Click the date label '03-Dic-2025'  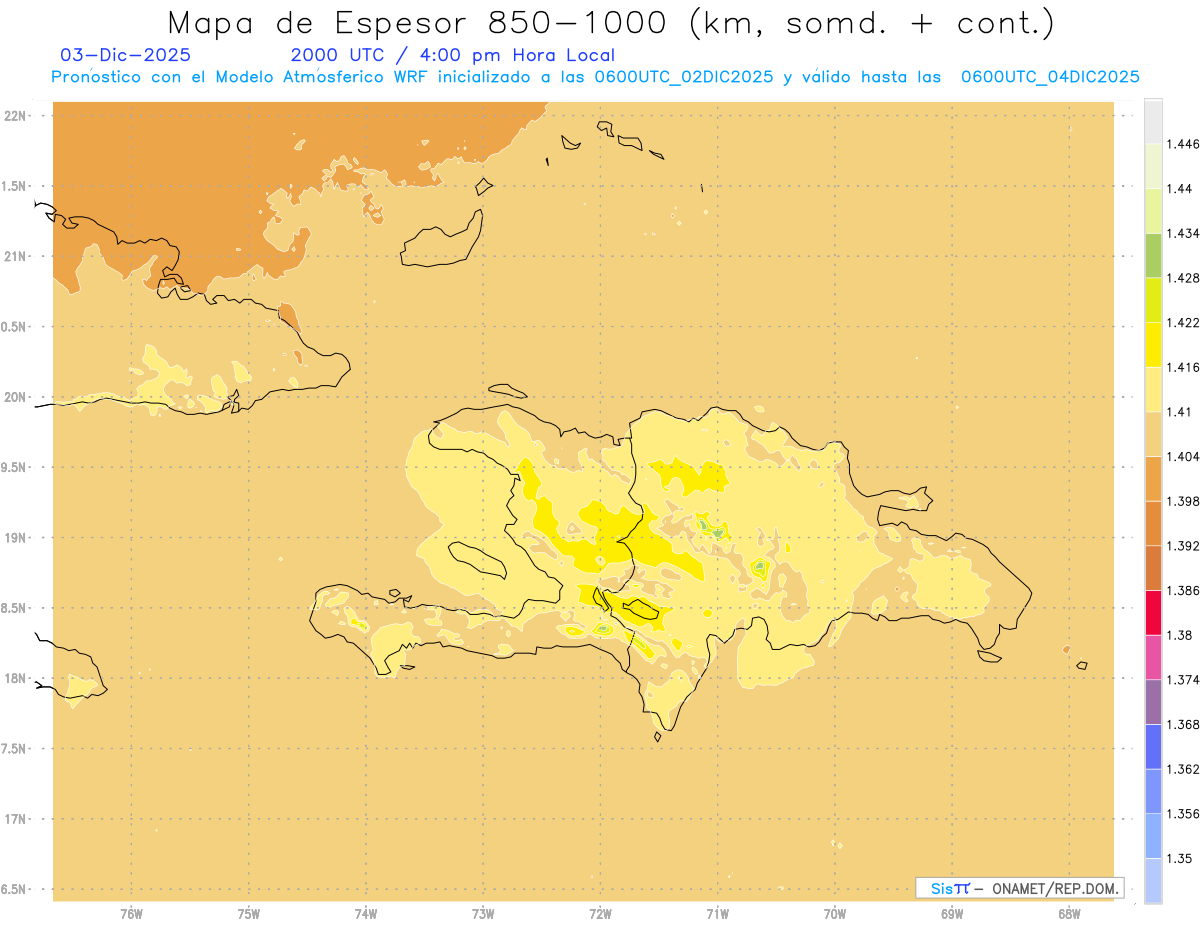tap(126, 55)
